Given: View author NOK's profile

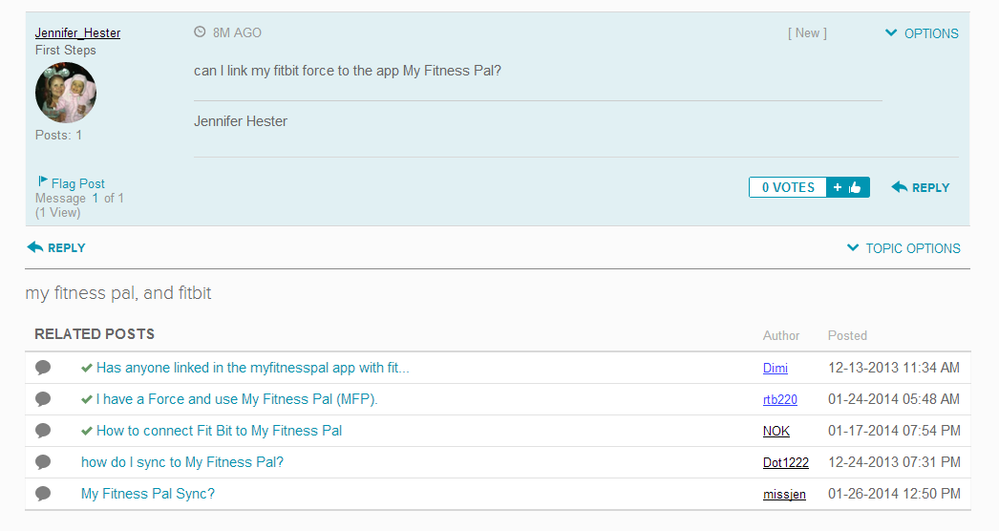Looking at the screenshot, I should tap(776, 431).
